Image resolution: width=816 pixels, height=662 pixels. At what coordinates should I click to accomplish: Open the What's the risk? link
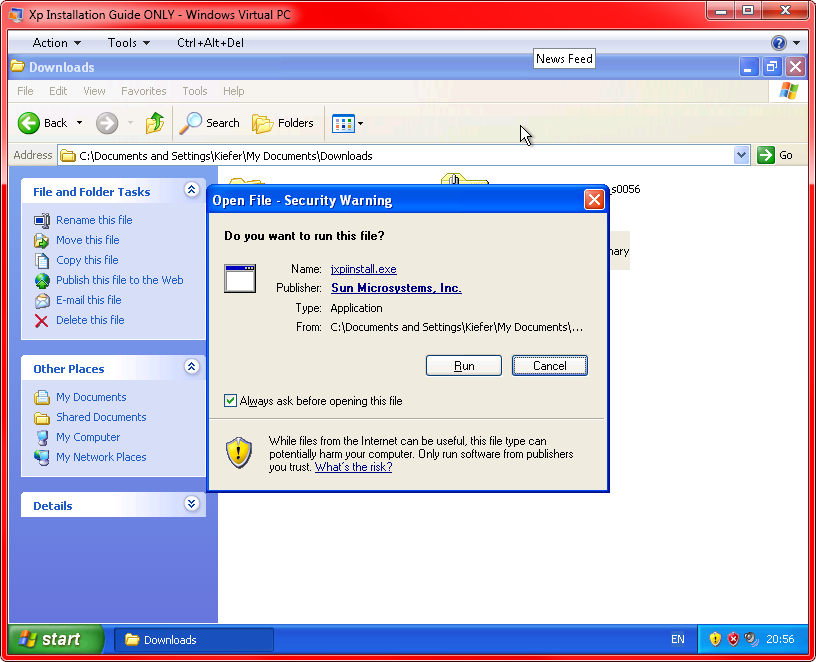point(353,467)
